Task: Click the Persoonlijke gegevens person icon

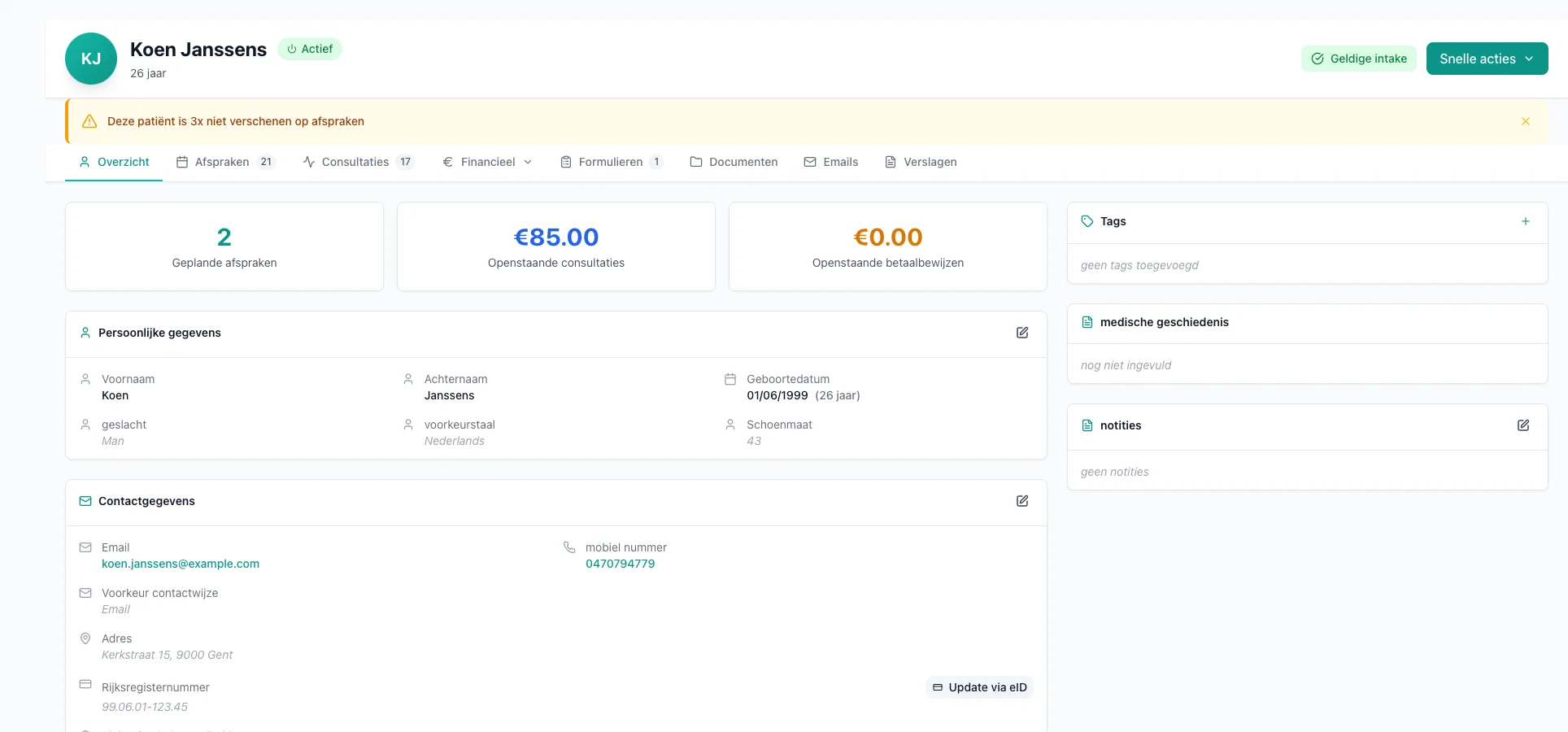Action: tap(85, 333)
